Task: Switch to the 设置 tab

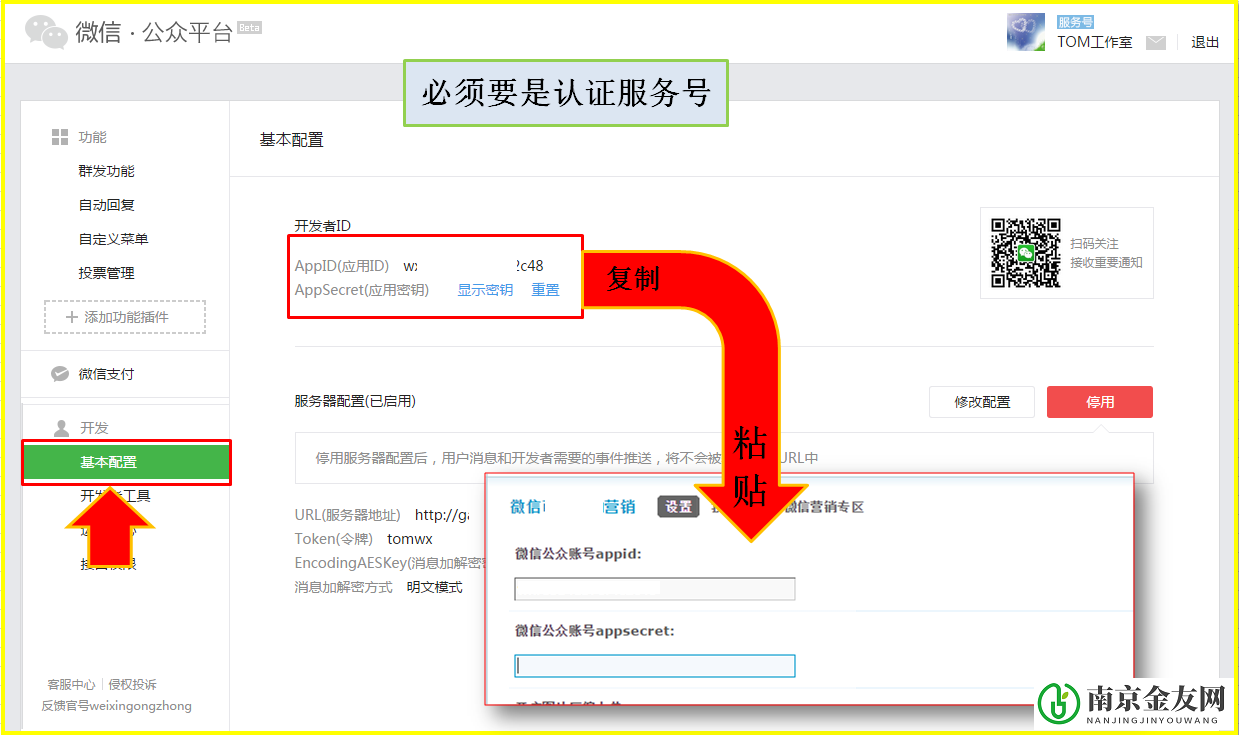Action: coord(680,506)
